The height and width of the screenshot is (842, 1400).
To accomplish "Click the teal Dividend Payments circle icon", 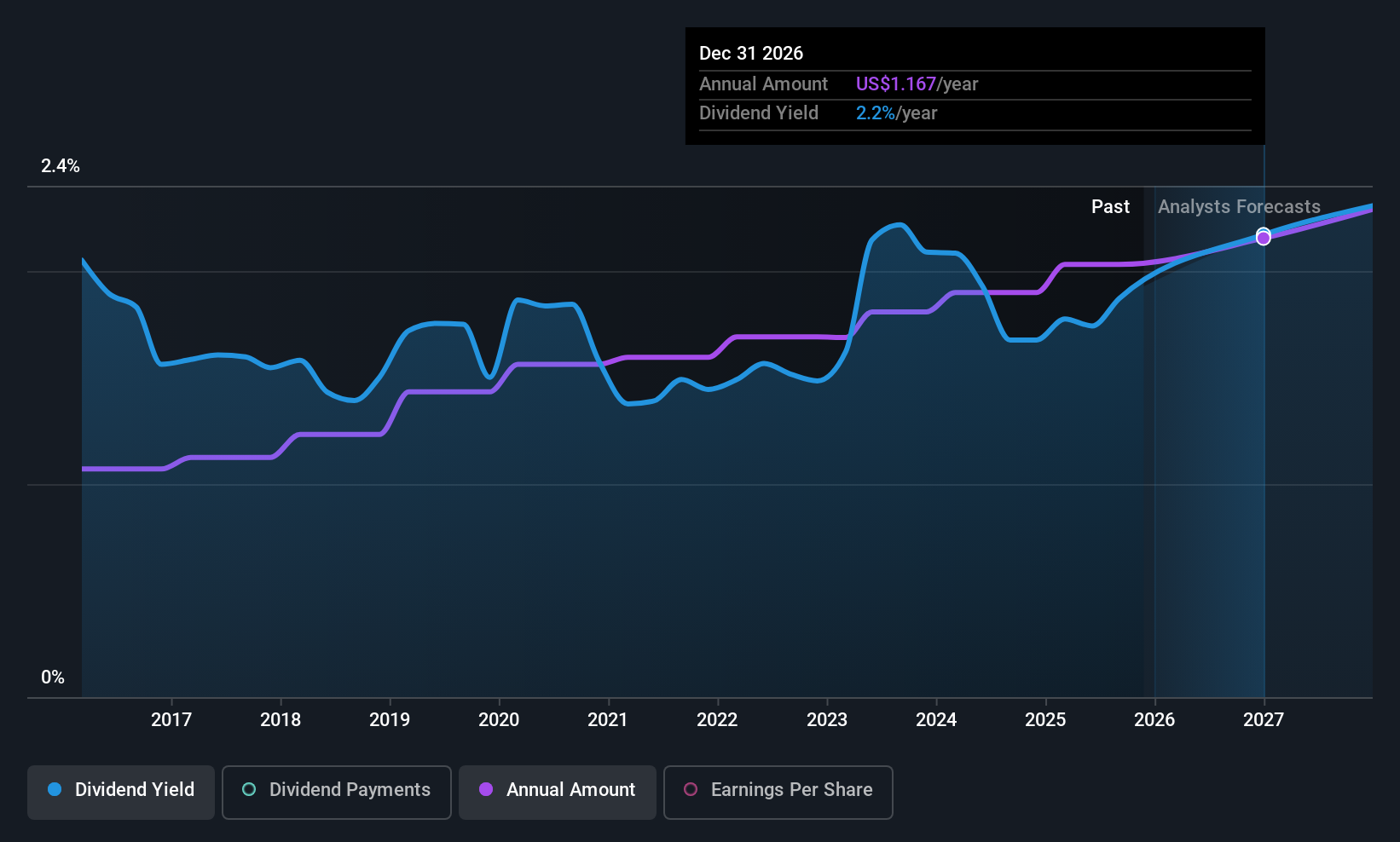I will pos(248,790).
